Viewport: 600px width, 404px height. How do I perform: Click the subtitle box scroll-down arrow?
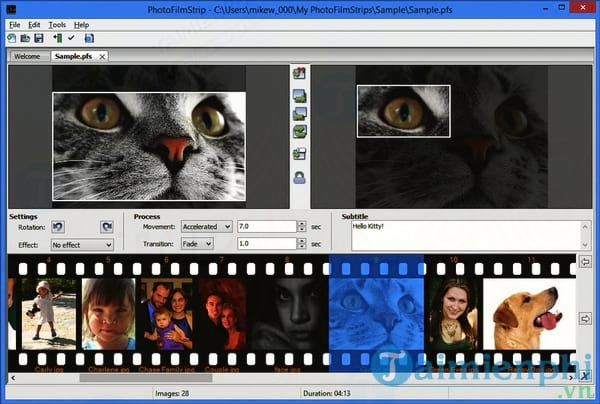(x=585, y=245)
